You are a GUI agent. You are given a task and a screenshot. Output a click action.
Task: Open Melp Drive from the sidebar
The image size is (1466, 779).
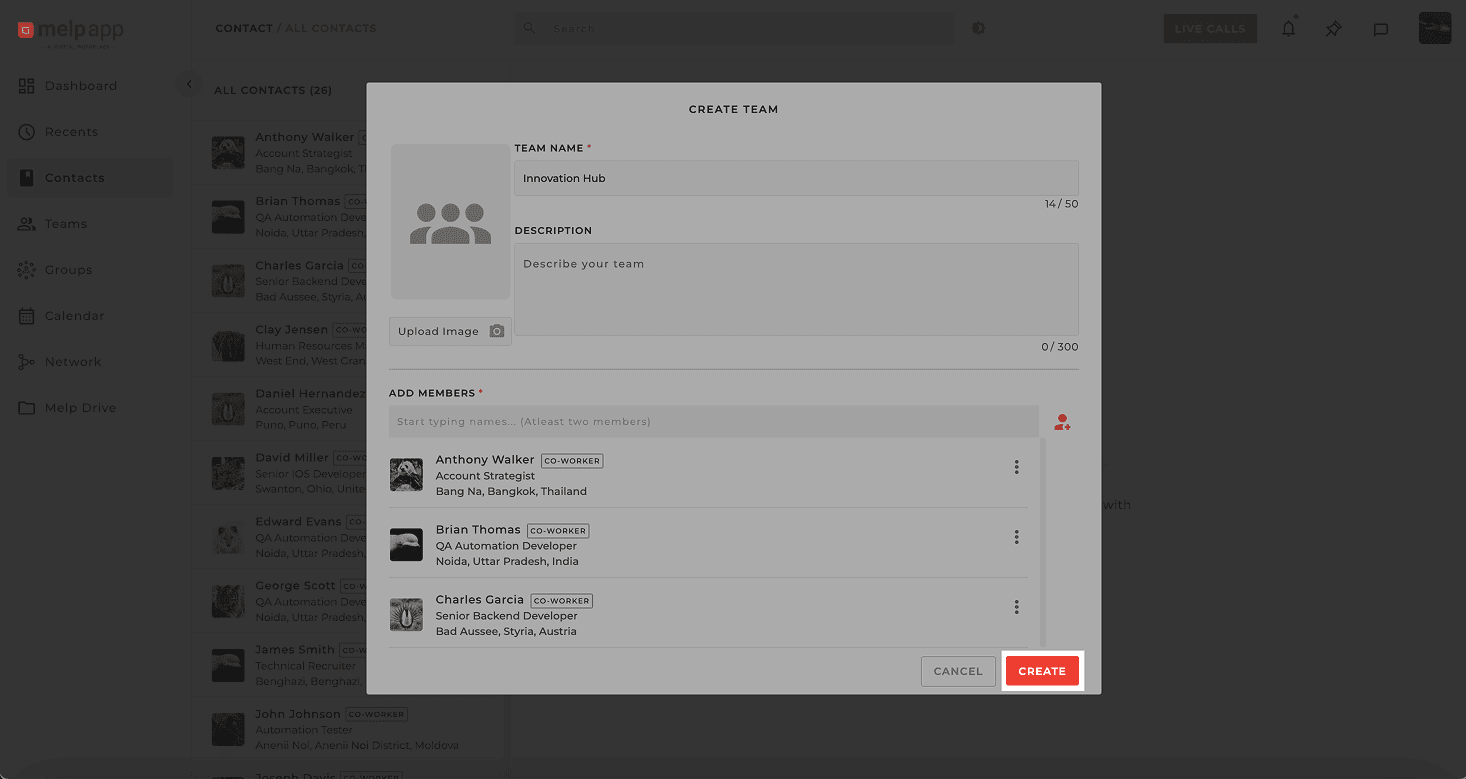(x=80, y=407)
